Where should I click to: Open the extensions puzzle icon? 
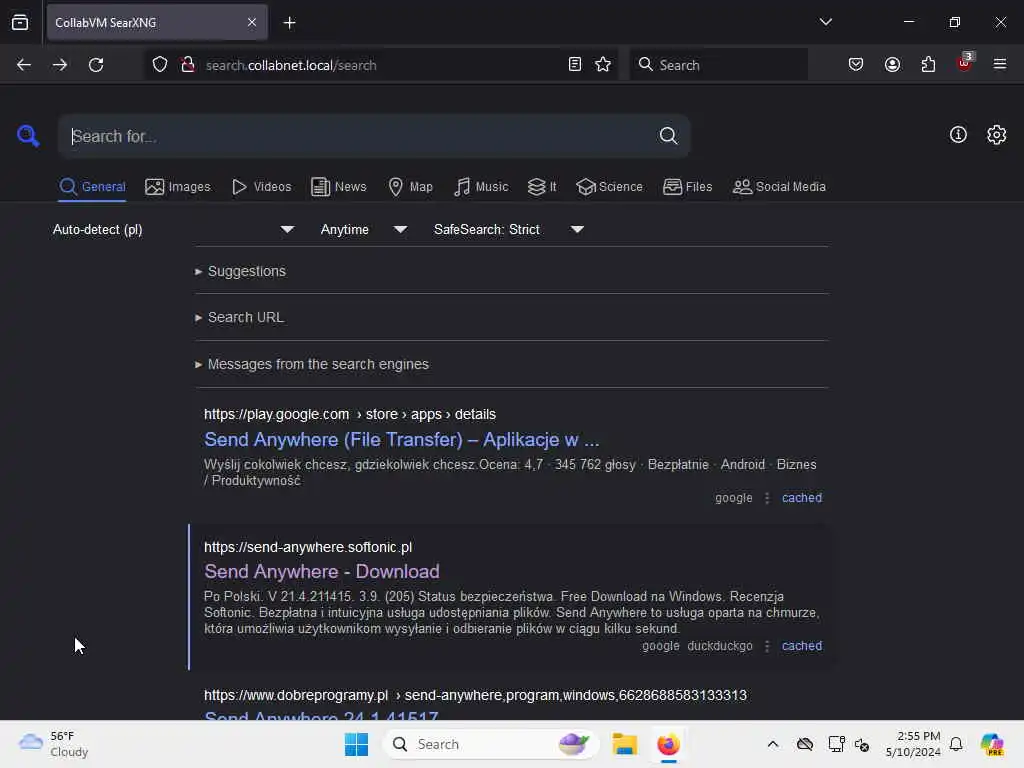(x=928, y=65)
